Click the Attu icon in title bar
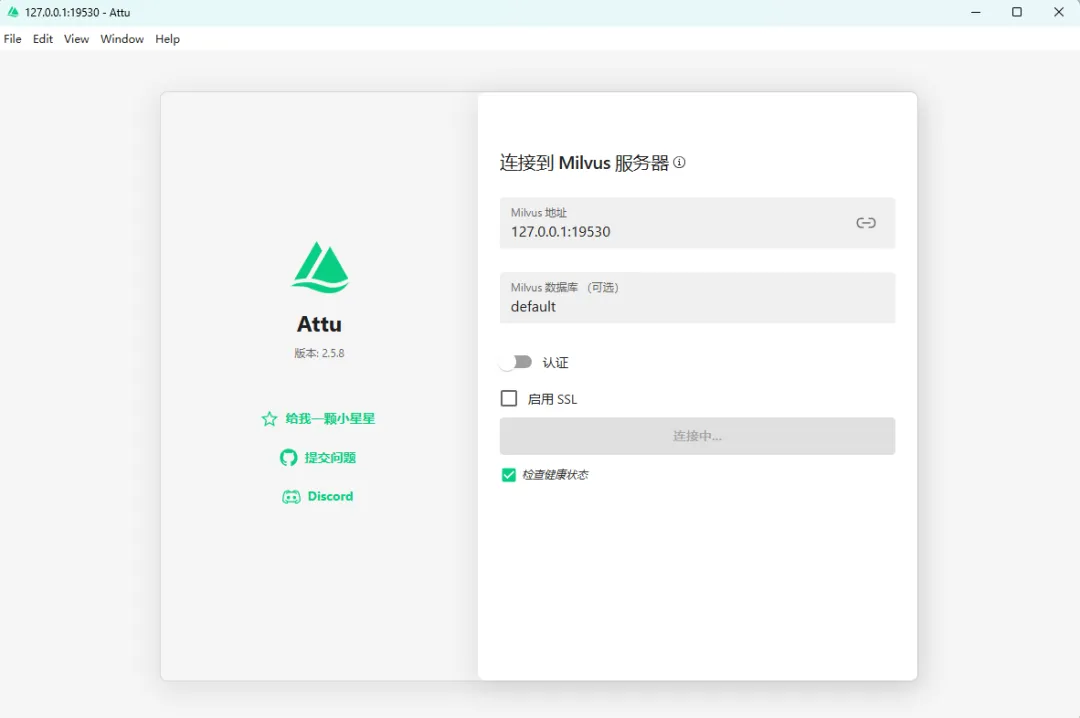This screenshot has height=718, width=1080. 13,12
